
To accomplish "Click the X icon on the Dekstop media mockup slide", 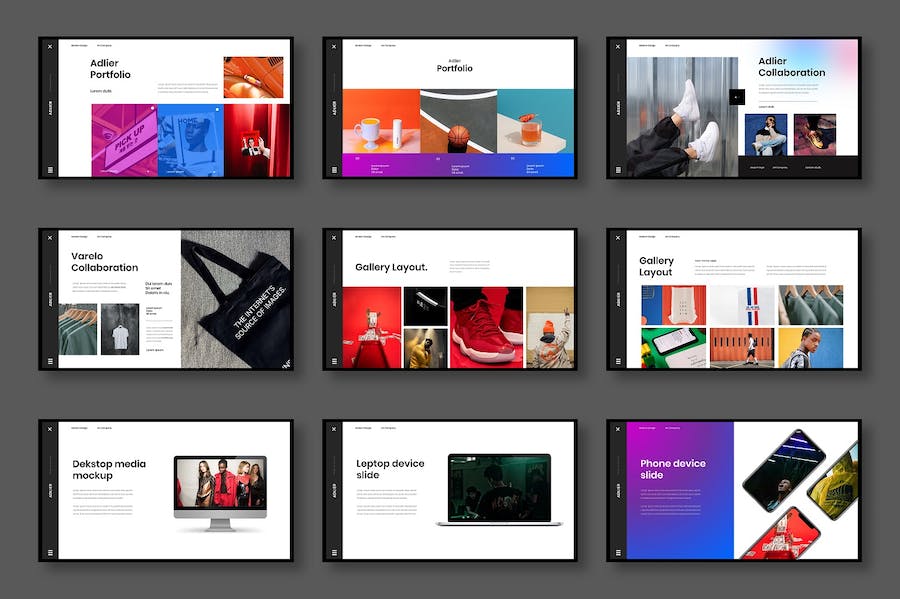I will pos(49,429).
